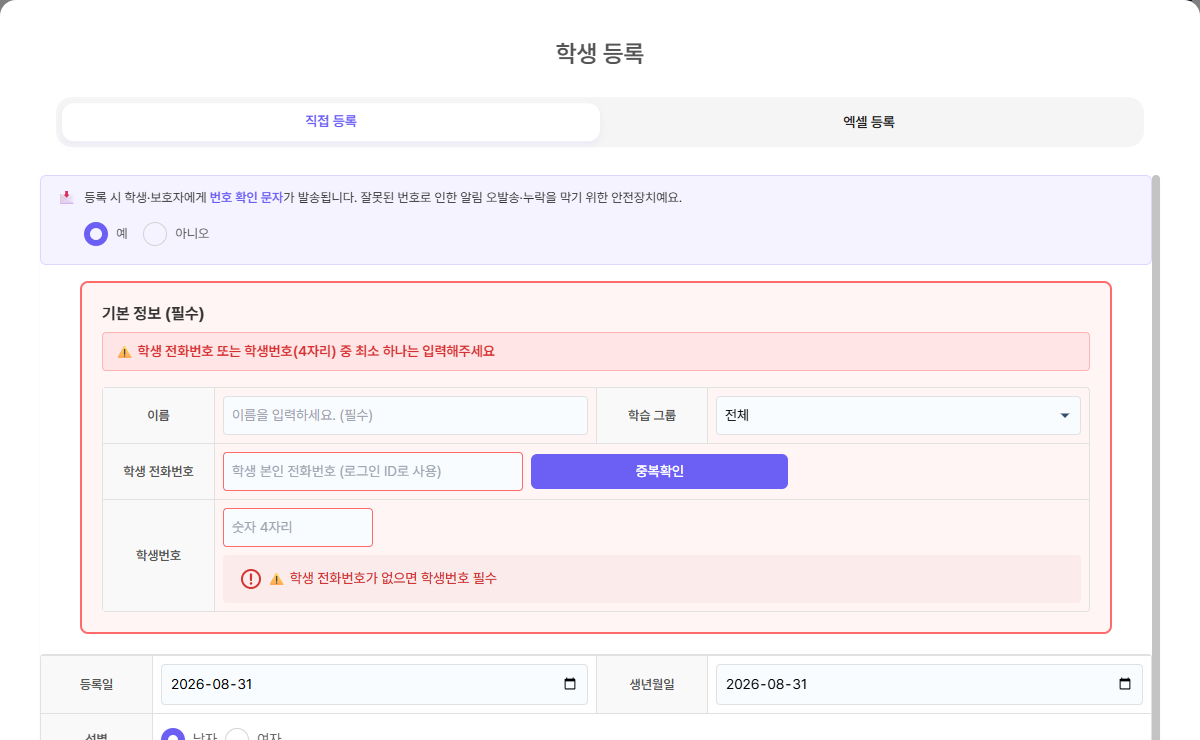The width and height of the screenshot is (1200, 740).
Task: Open the 학습 그룹 dropdown showing 전체
Action: (898, 415)
